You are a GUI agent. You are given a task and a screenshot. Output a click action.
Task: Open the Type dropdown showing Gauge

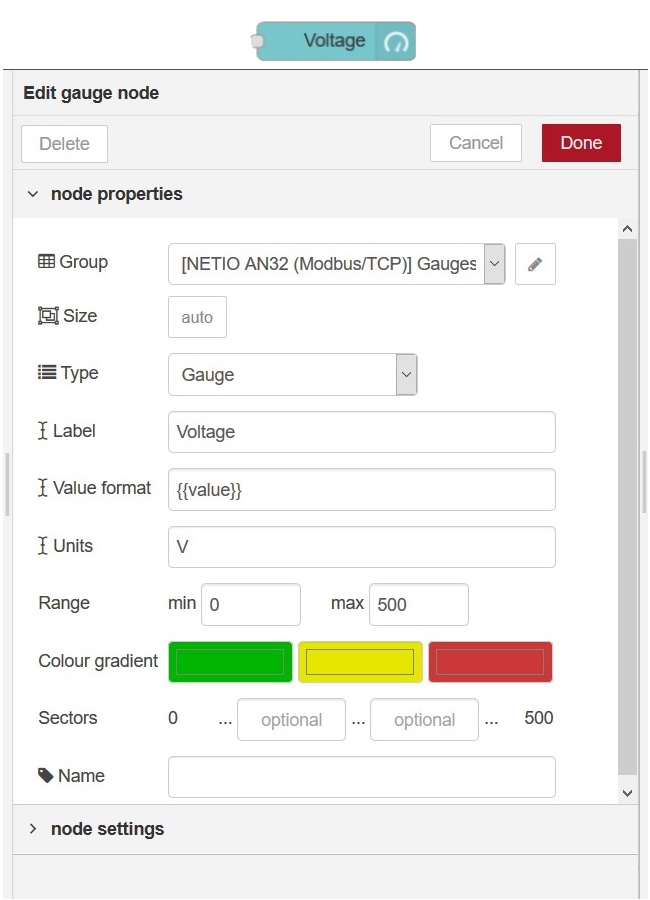click(x=292, y=375)
